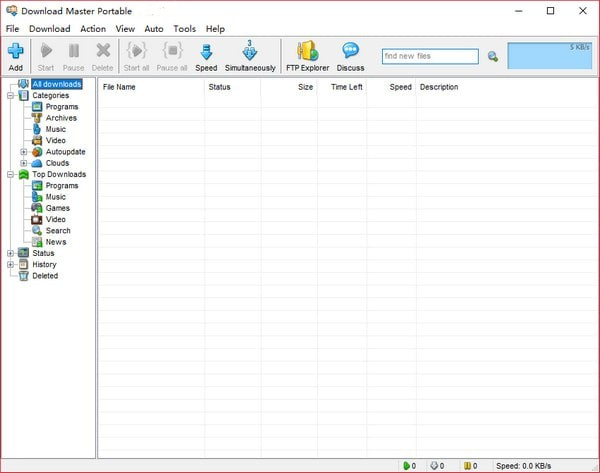Click the Pause toolbar icon
This screenshot has width=600, height=473.
point(73,51)
